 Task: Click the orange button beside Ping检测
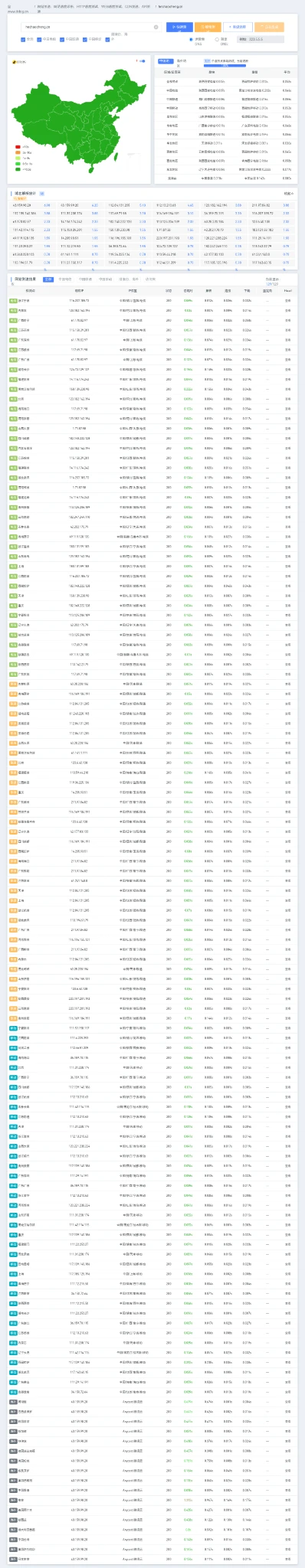tap(205, 27)
